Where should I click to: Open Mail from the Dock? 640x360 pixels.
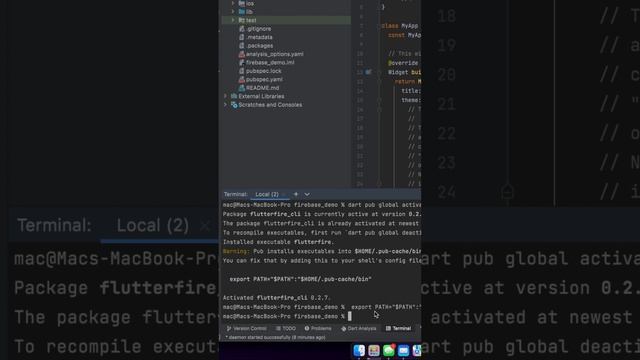click(403, 350)
